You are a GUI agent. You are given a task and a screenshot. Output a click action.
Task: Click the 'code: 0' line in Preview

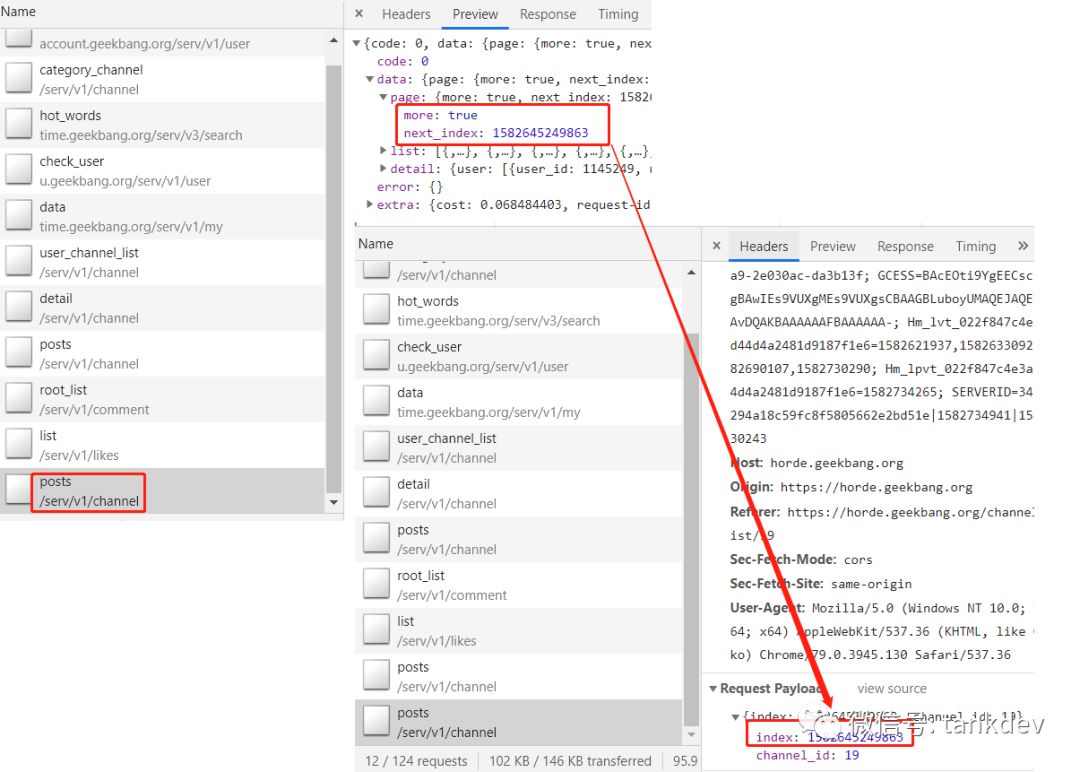402,61
